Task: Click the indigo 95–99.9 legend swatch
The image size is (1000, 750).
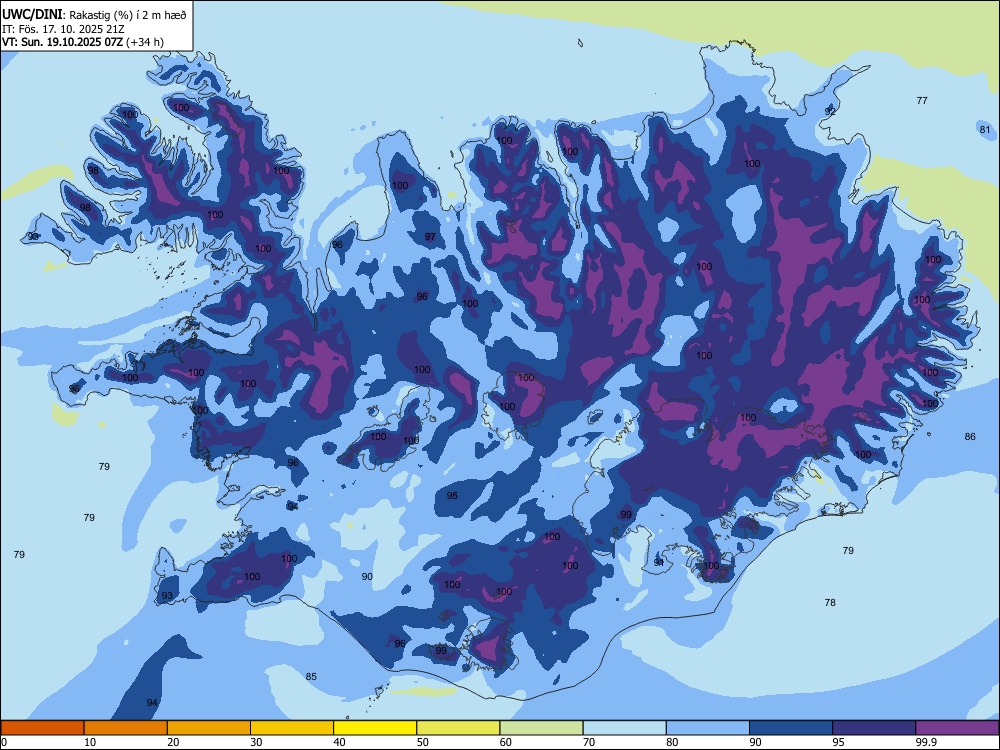Action: pyautogui.click(x=874, y=728)
